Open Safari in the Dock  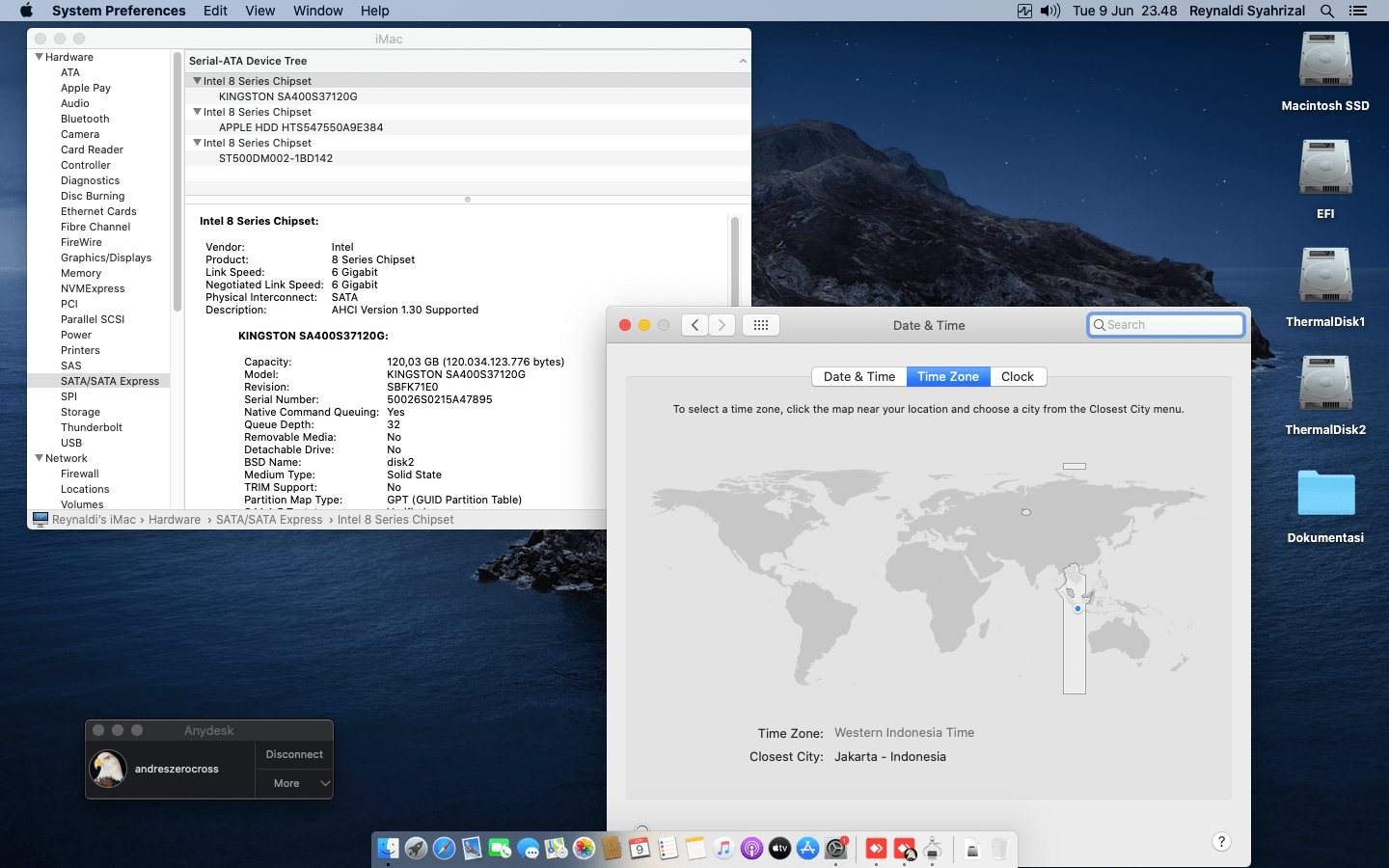(x=444, y=849)
